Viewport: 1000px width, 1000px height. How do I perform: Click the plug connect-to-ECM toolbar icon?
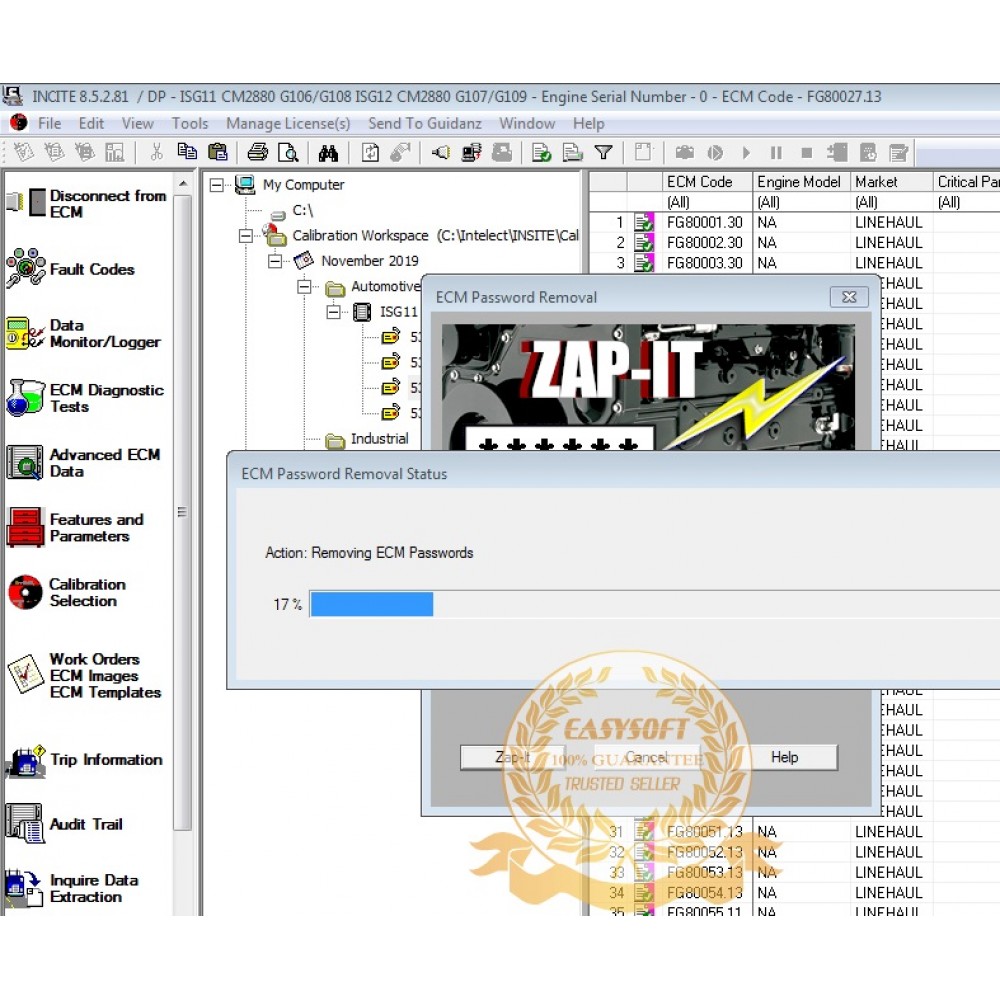click(441, 152)
